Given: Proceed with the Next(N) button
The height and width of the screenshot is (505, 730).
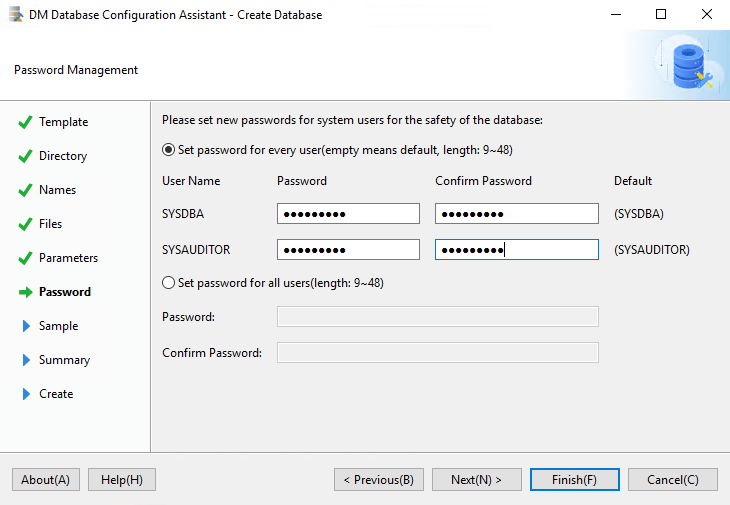Looking at the screenshot, I should [x=476, y=479].
